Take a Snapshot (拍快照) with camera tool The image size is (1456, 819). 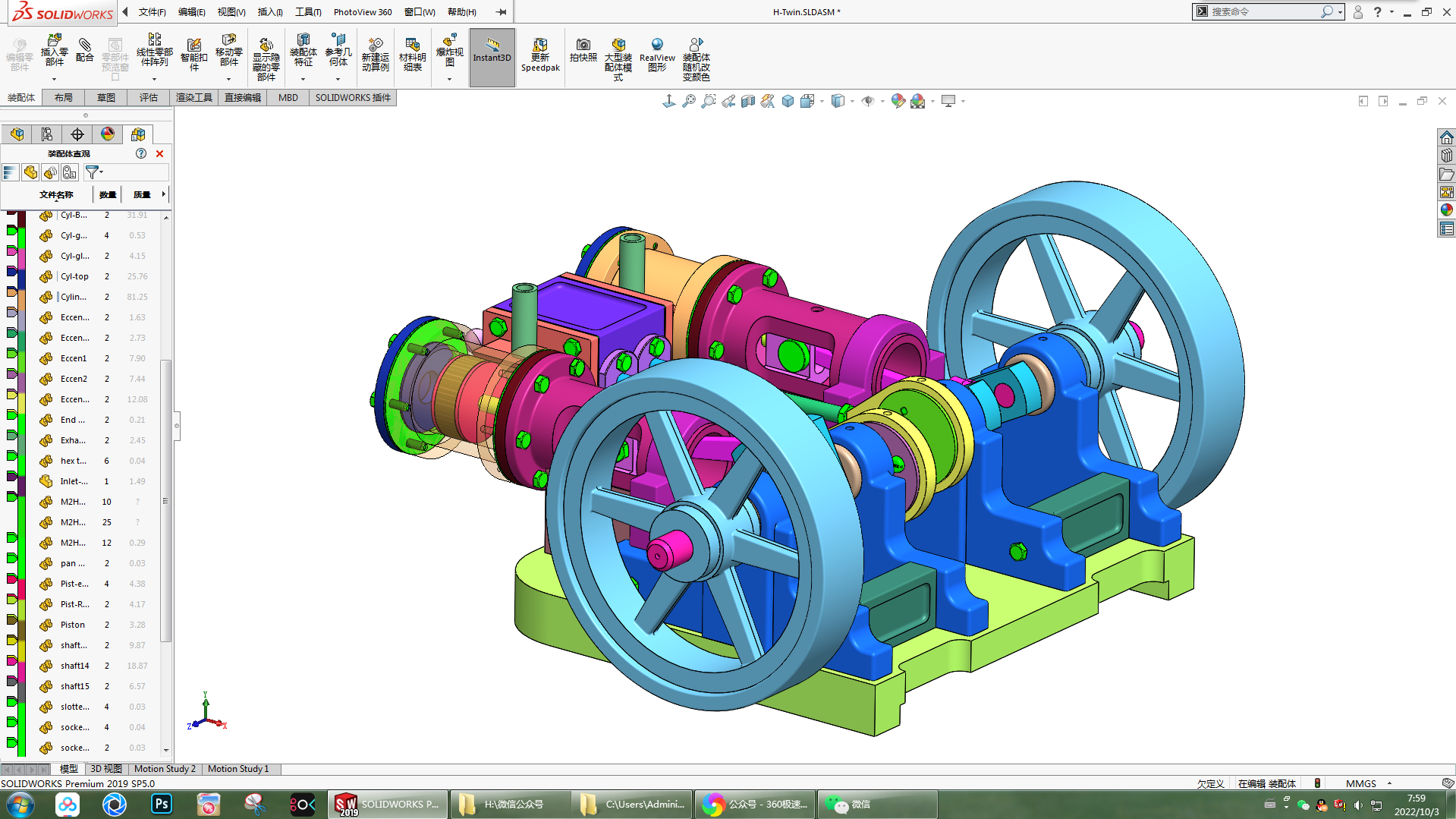point(583,50)
